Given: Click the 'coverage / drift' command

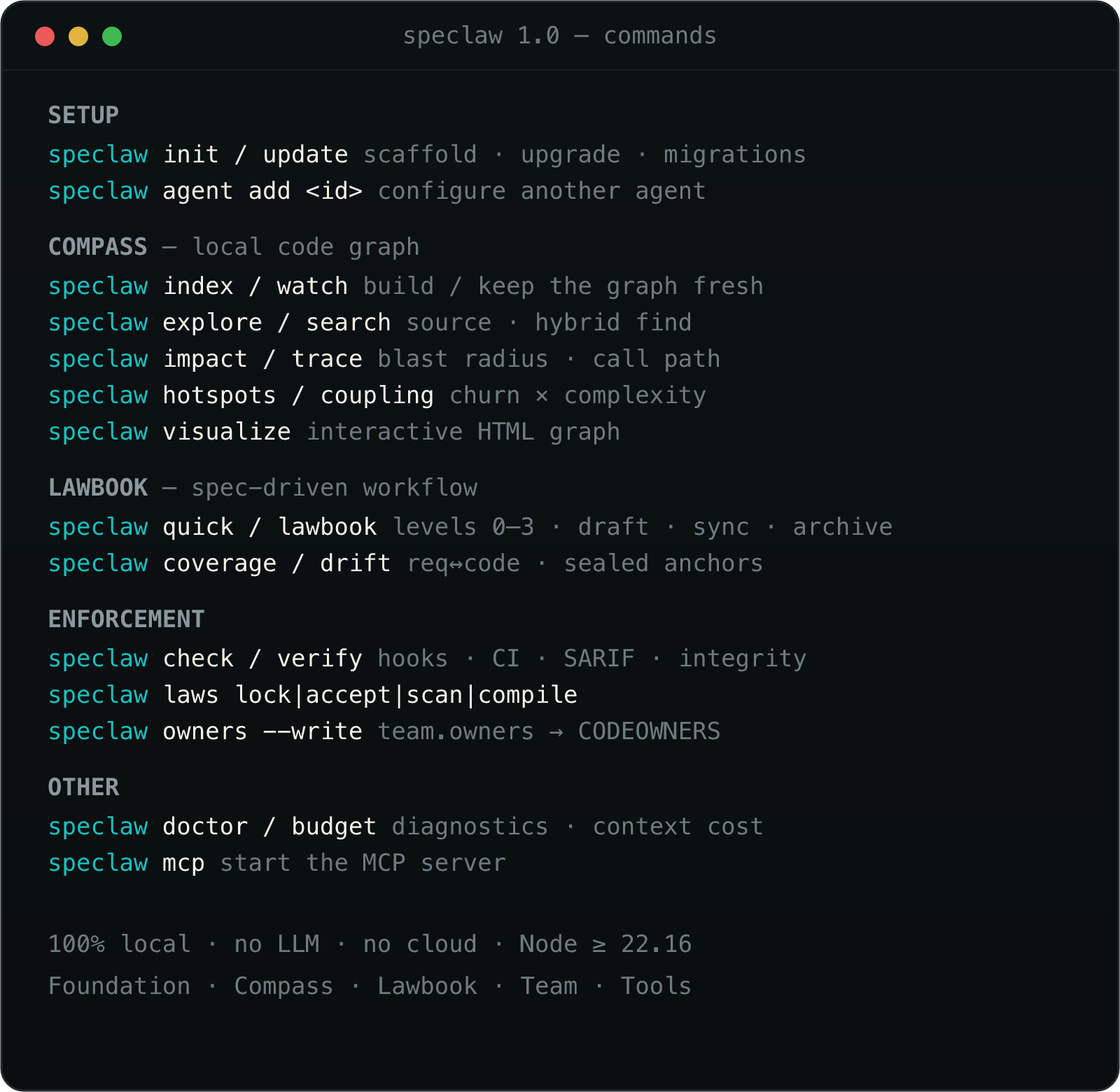Looking at the screenshot, I should 276,563.
